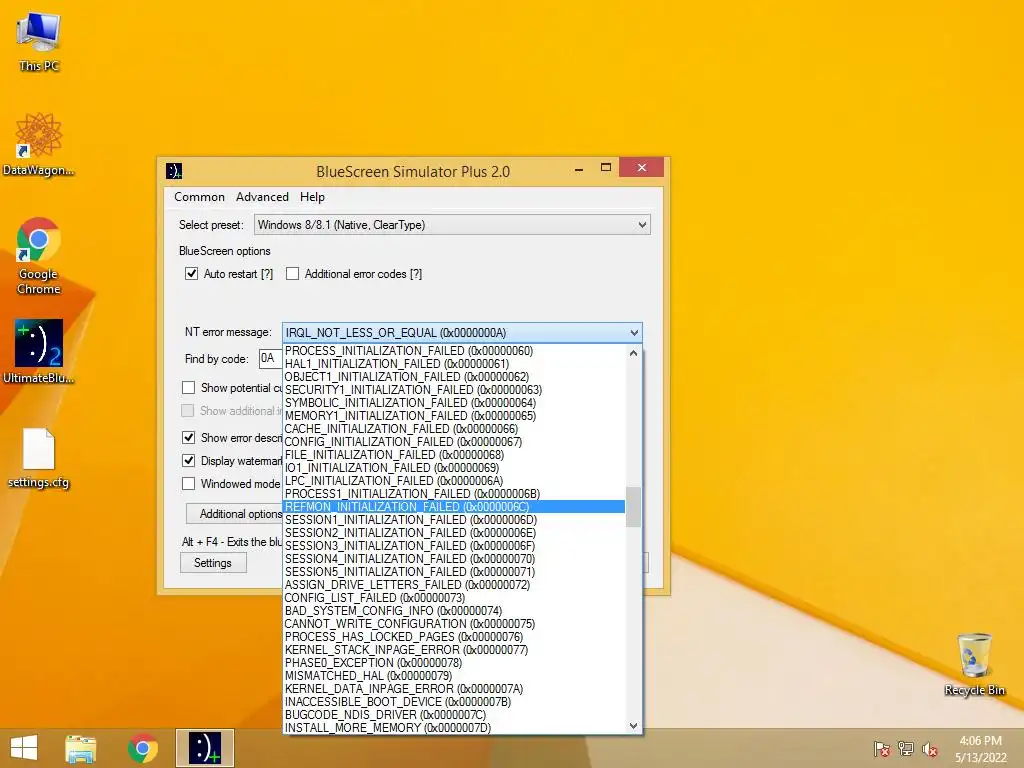Toggle Display watermark checkbox
Image resolution: width=1024 pixels, height=768 pixels.
188,460
